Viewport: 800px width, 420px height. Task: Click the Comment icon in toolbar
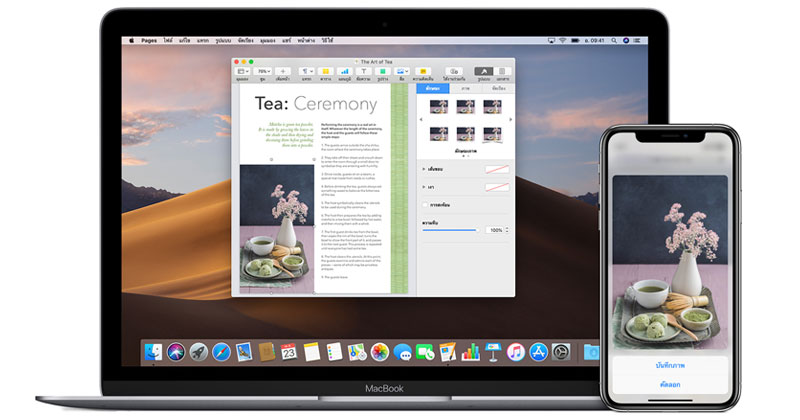tap(423, 72)
